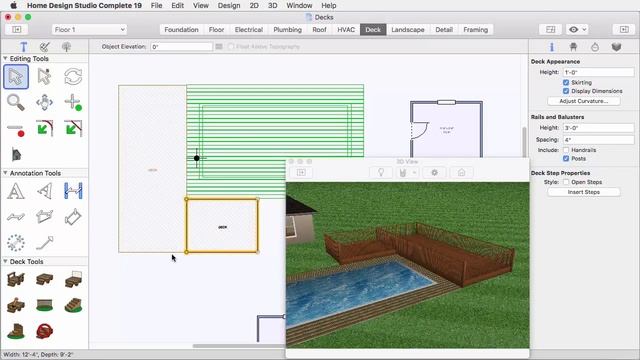Switch to the Foundation plan tab
Screen dimensions: 640x360
tap(181, 29)
